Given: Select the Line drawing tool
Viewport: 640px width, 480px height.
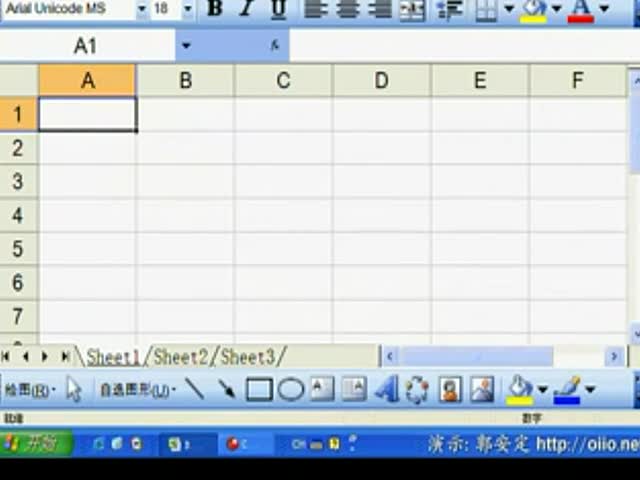Looking at the screenshot, I should (x=195, y=389).
